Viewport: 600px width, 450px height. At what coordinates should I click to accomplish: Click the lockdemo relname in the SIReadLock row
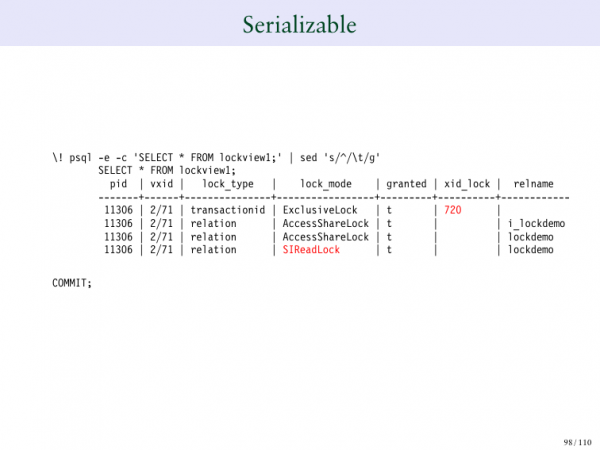point(531,250)
